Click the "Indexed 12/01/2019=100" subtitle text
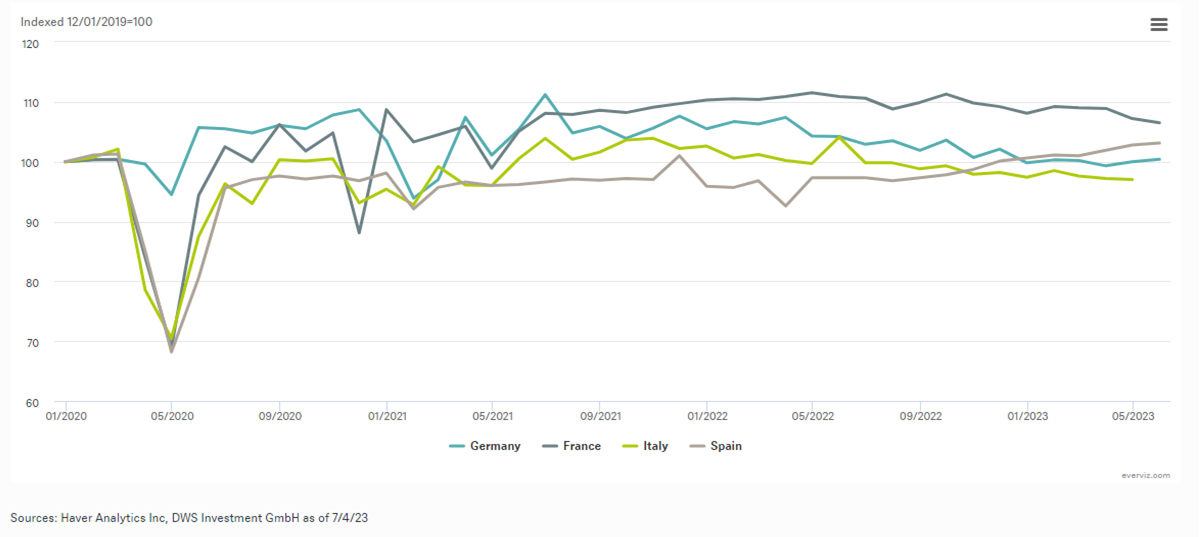 click(87, 21)
